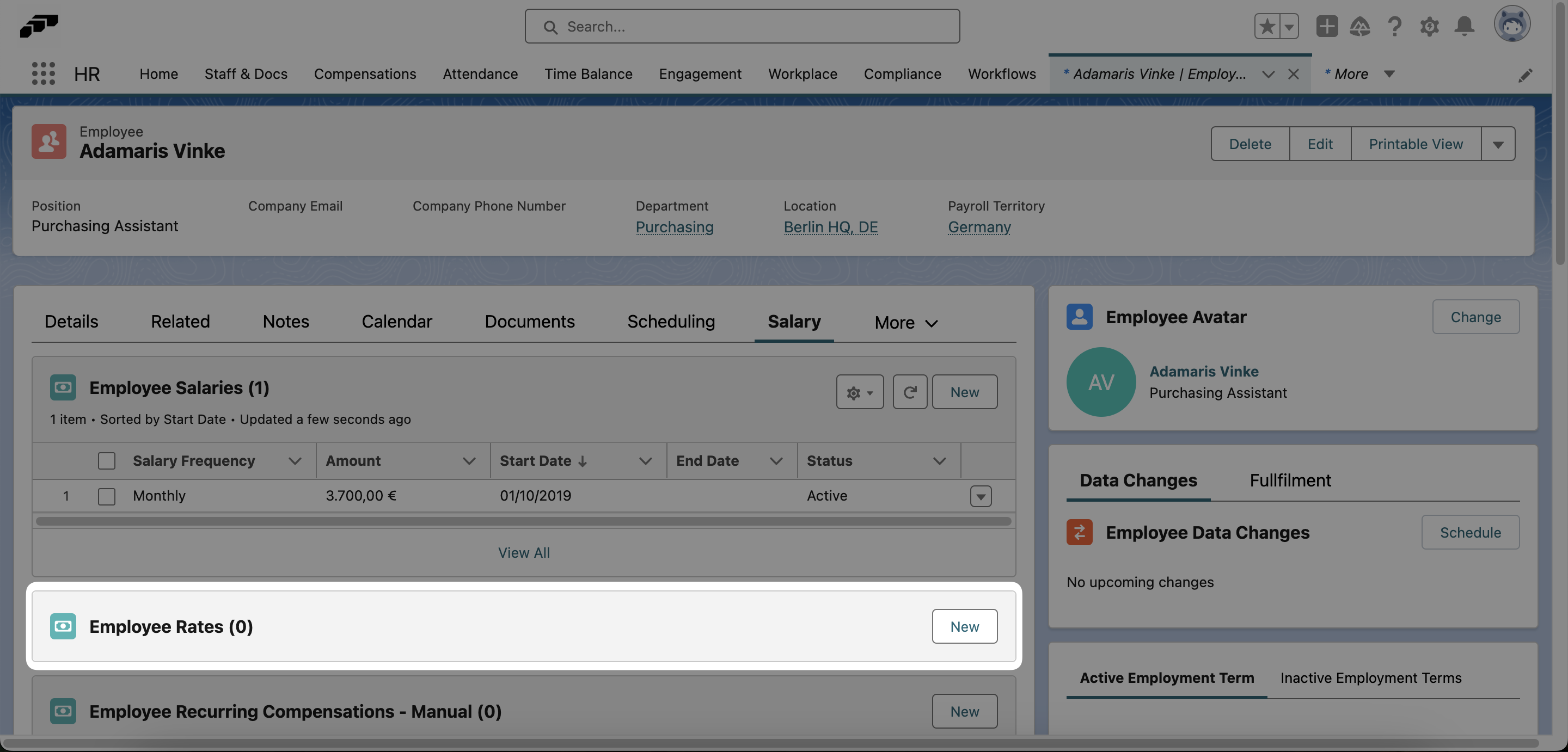Image resolution: width=1568 pixels, height=752 pixels.
Task: Click the edit pencil icon near More tab
Action: pos(1526,75)
